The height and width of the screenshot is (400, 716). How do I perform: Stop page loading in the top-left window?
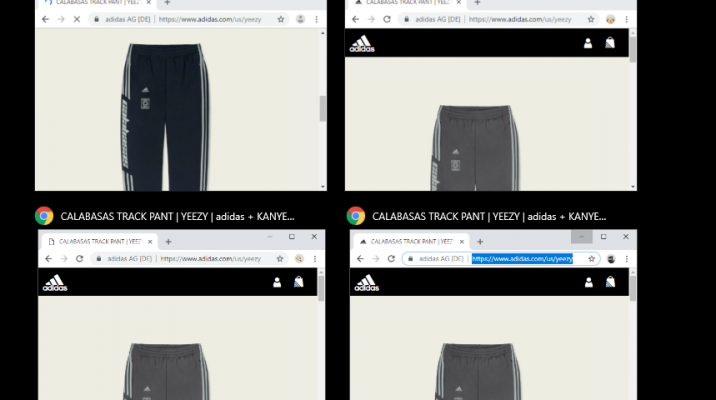coord(77,19)
